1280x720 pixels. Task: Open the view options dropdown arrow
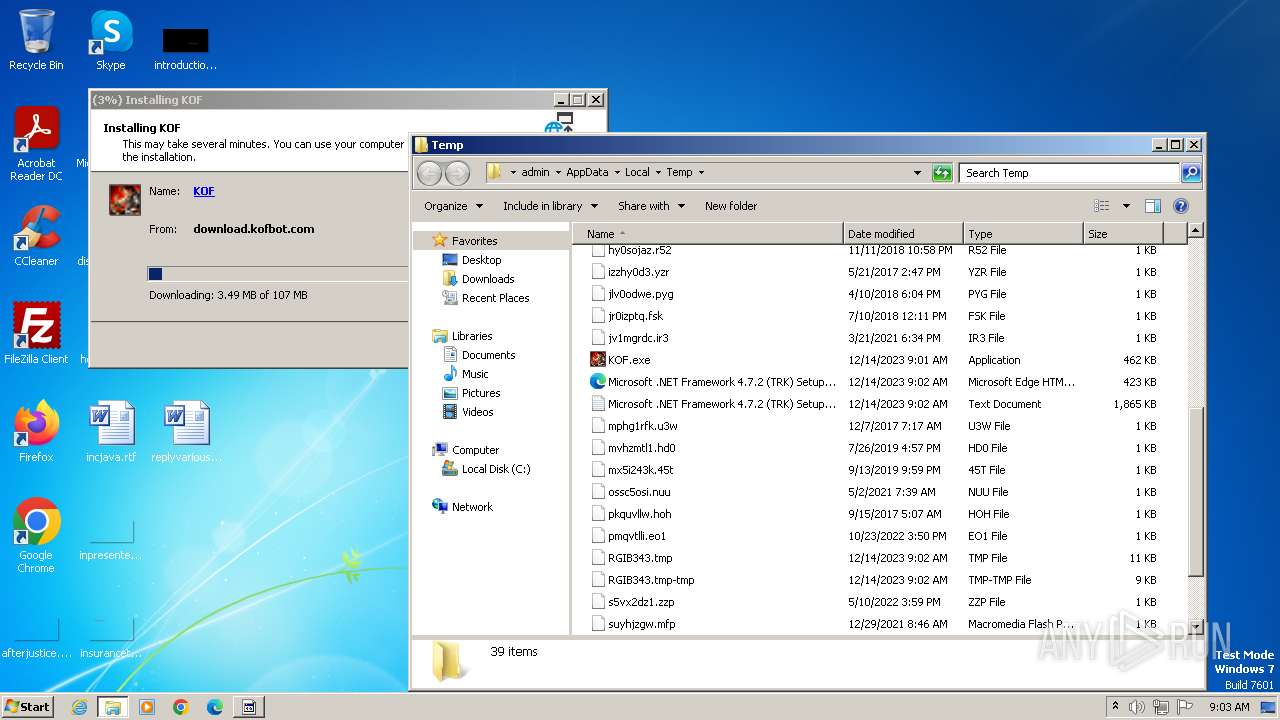tap(1125, 206)
